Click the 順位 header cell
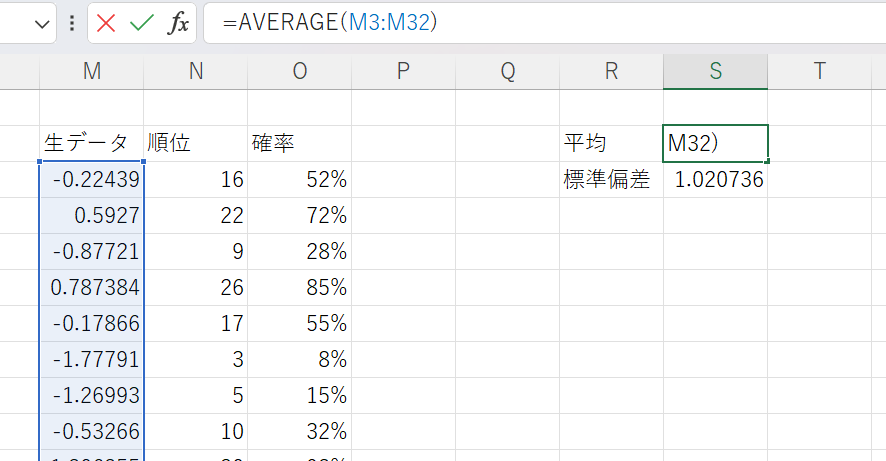Image resolution: width=886 pixels, height=461 pixels. [195, 144]
